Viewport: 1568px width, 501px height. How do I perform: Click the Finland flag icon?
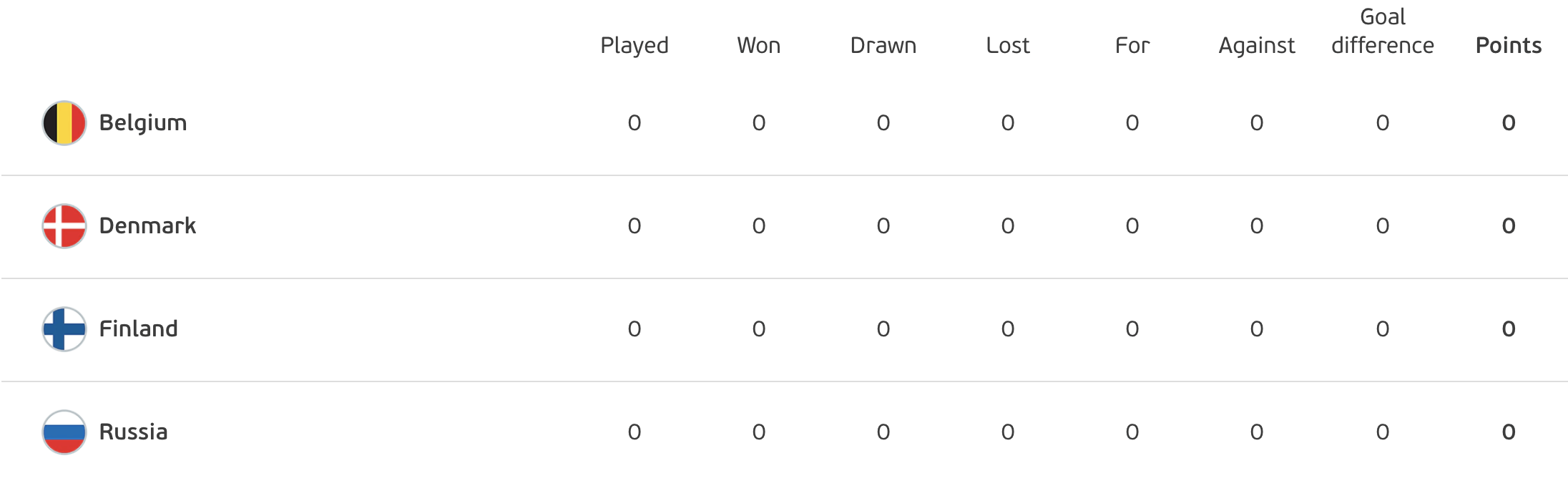point(64,329)
